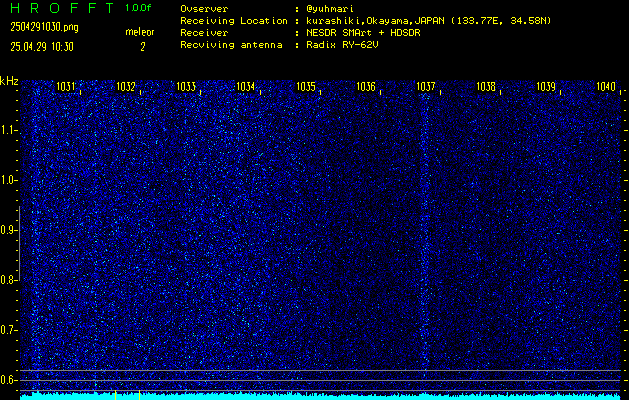Click the 1033 time marker

point(186,87)
